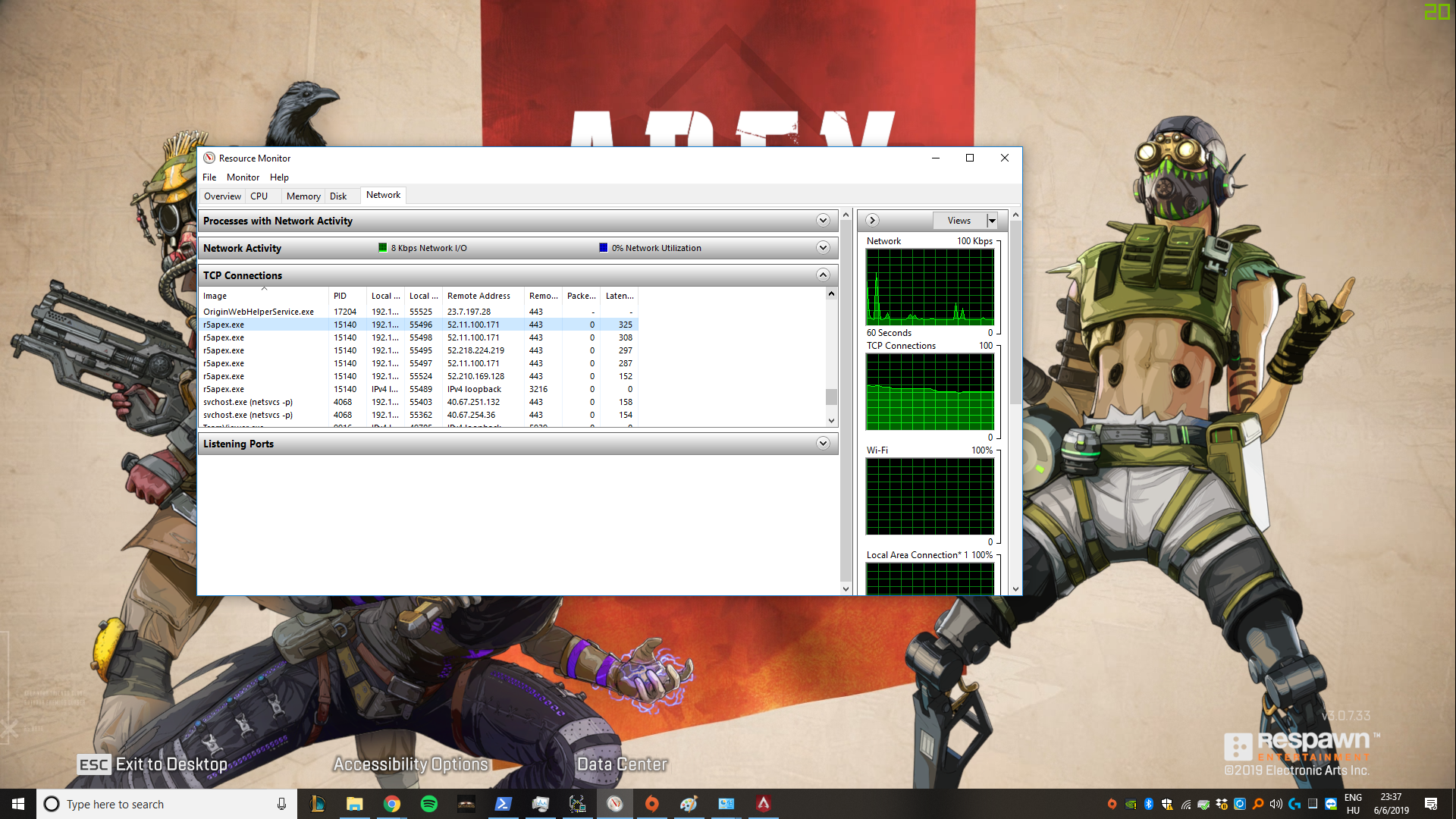Switch to the Memory tab
The height and width of the screenshot is (819, 1456).
(303, 196)
